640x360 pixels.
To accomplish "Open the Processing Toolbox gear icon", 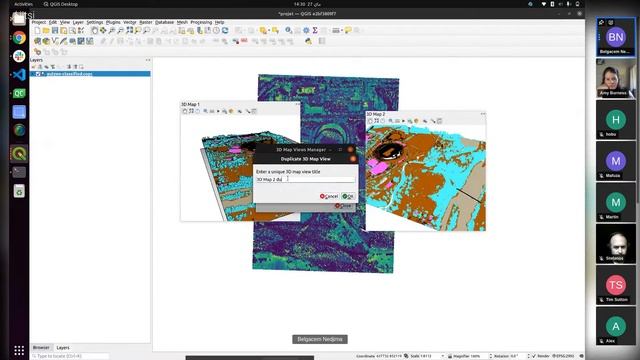I will [x=306, y=31].
